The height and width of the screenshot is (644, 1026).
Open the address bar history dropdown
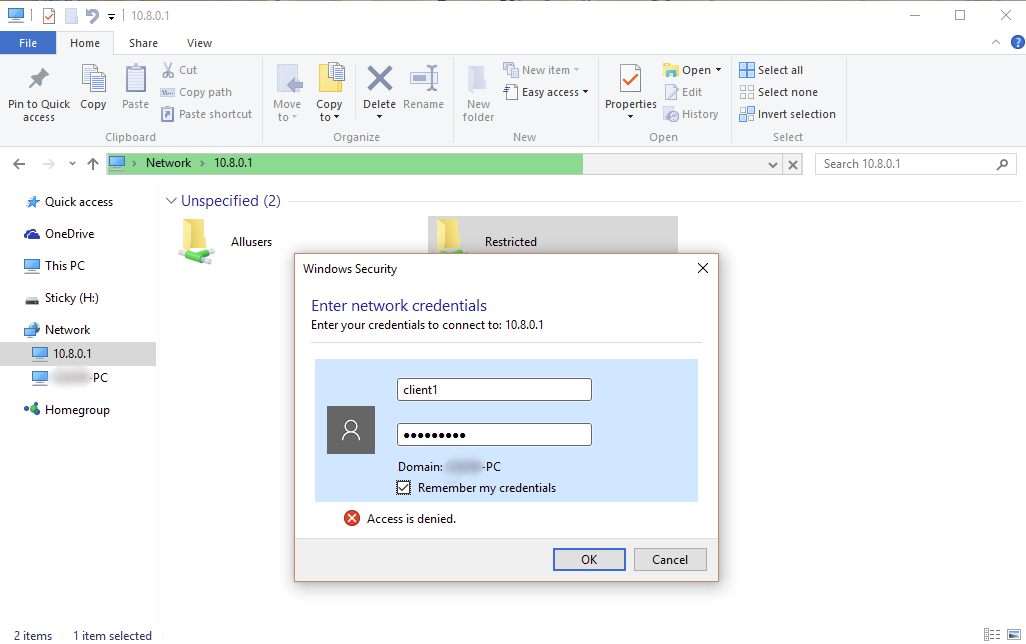(x=773, y=164)
